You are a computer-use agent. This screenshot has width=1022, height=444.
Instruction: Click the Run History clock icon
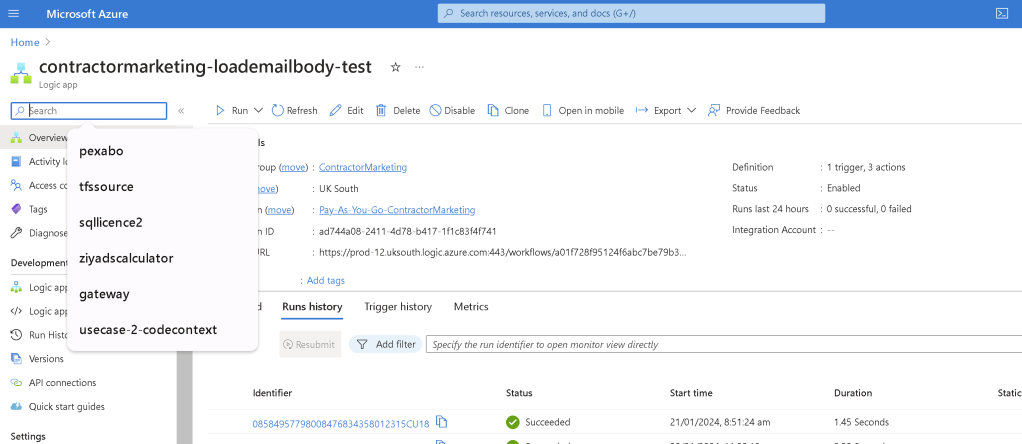16,335
